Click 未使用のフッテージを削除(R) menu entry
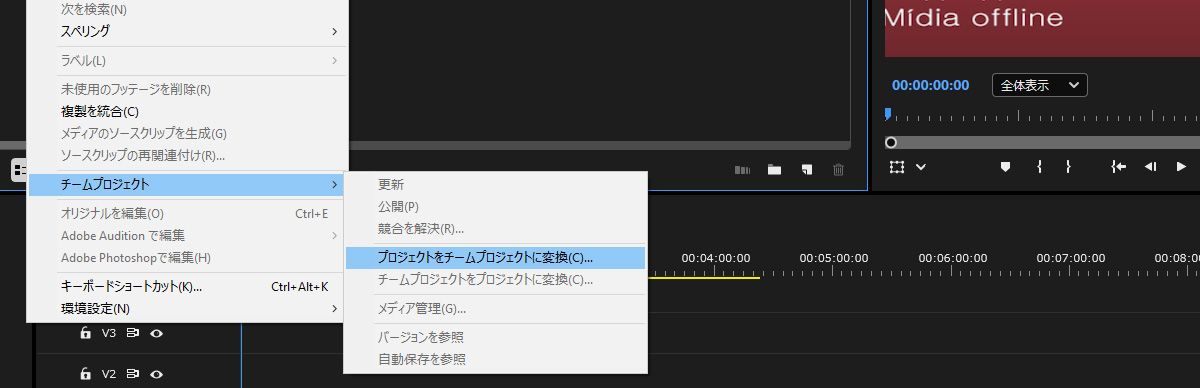Image resolution: width=1200 pixels, height=388 pixels. [x=186, y=89]
